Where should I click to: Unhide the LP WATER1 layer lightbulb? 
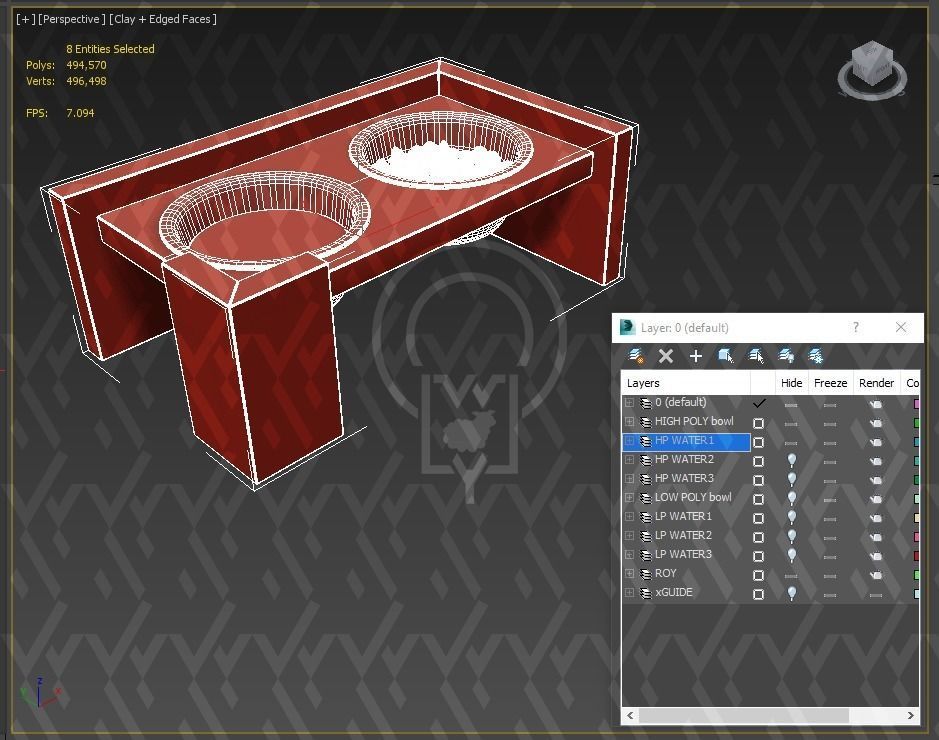point(792,517)
